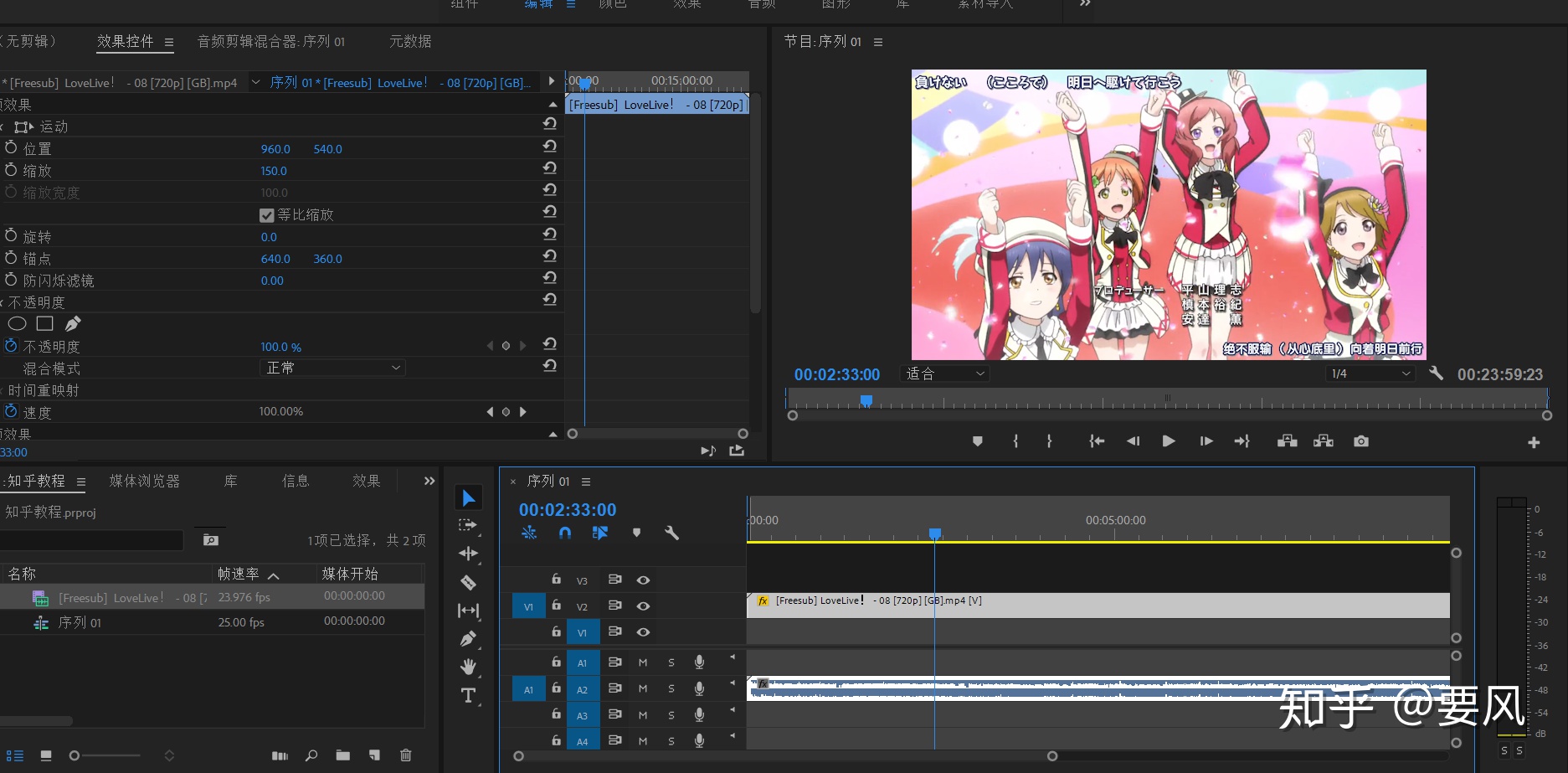Viewport: 1568px width, 773px height.
Task: Mark In point in Program monitor
Action: [x=1015, y=441]
